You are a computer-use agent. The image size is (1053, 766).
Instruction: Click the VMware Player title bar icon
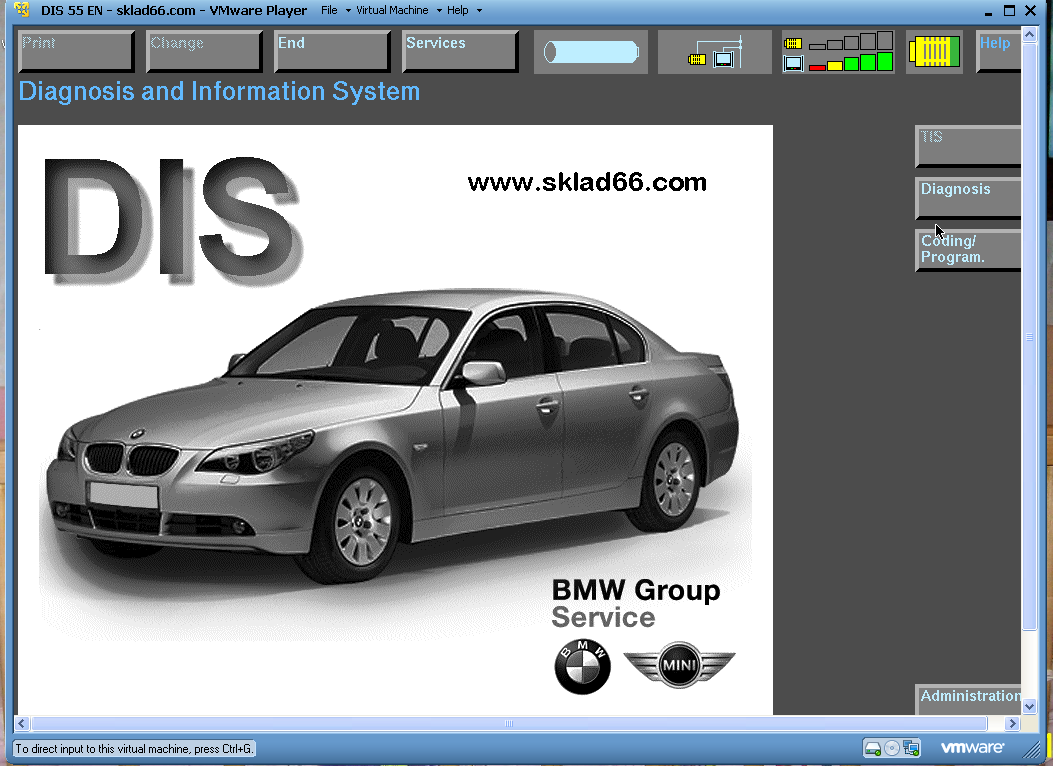[21, 10]
